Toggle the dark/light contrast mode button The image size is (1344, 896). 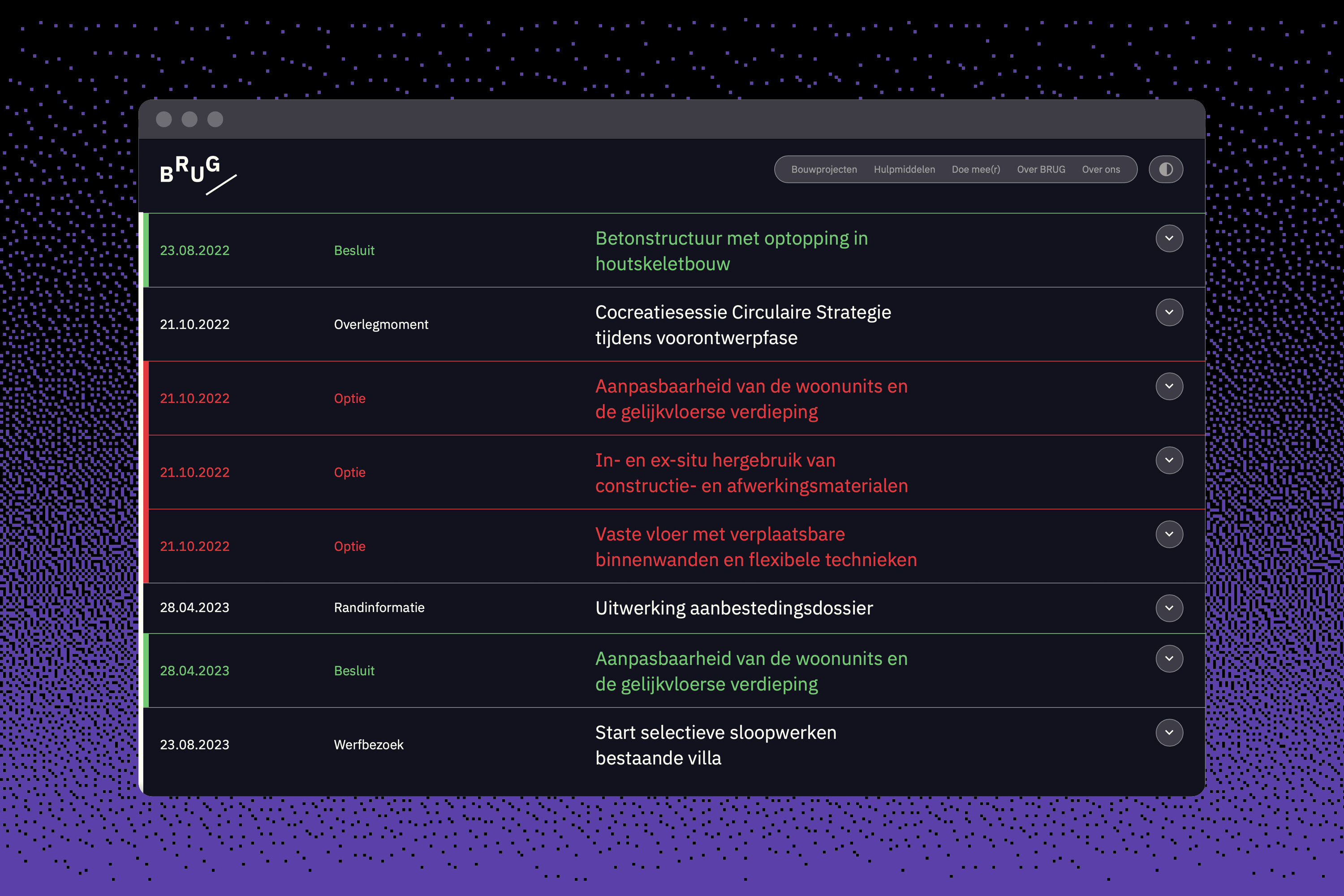pos(1166,169)
